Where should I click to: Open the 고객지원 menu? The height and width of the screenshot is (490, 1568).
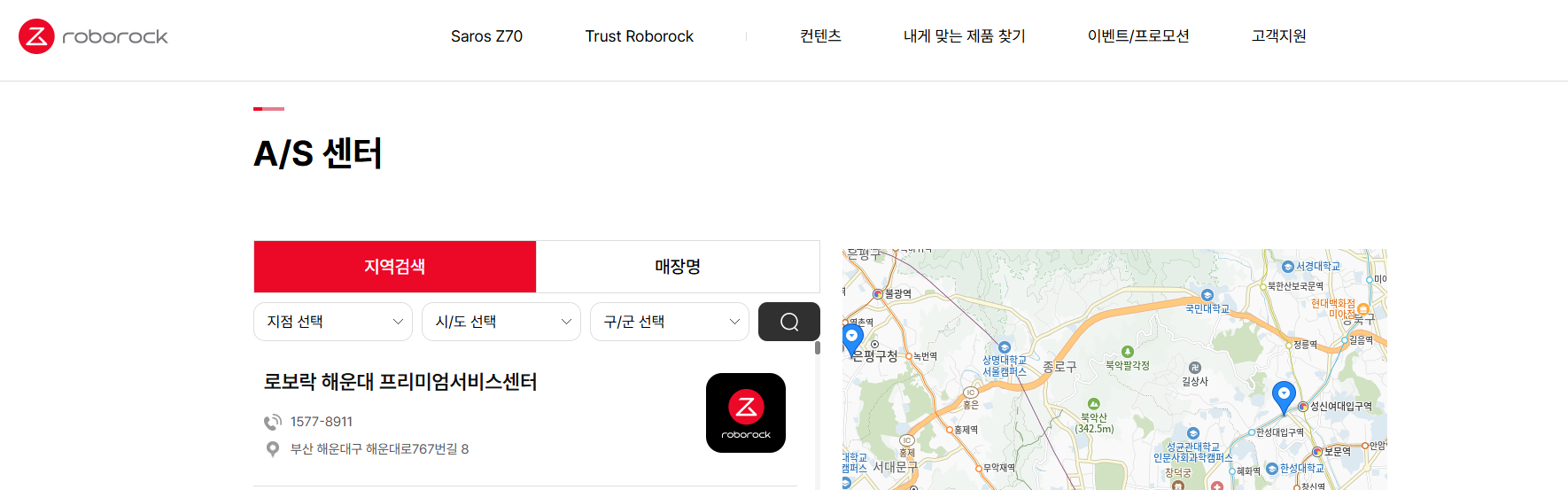click(x=1279, y=36)
